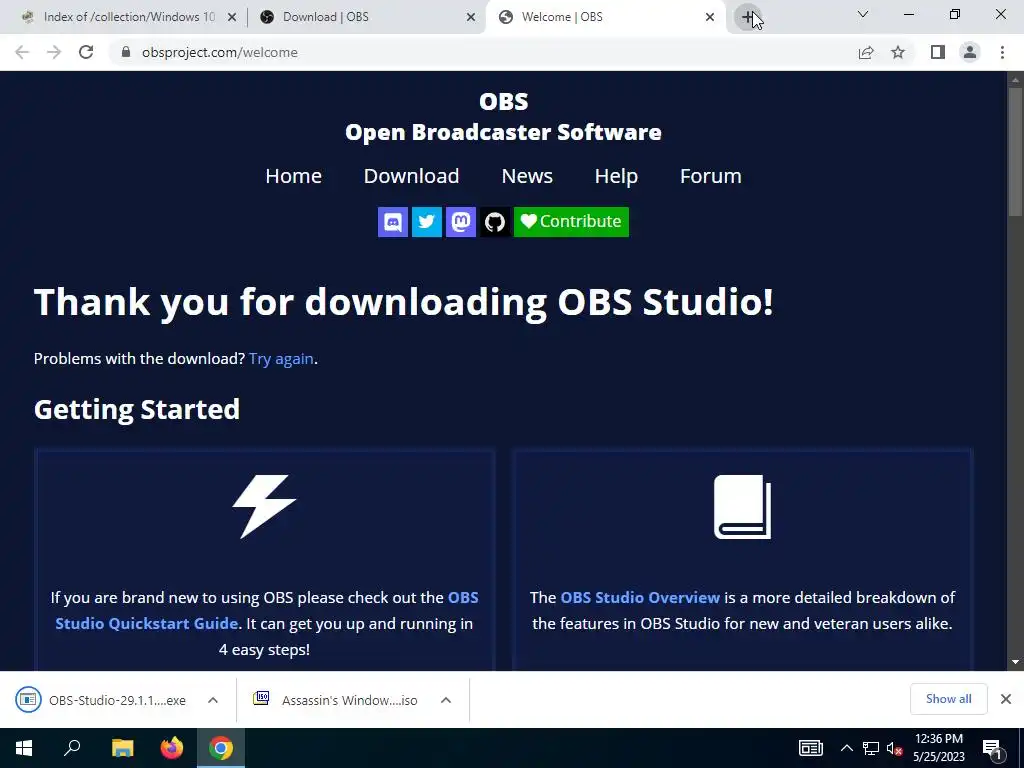Open the Chrome three-dot menu
This screenshot has height=768, width=1024.
point(1002,52)
